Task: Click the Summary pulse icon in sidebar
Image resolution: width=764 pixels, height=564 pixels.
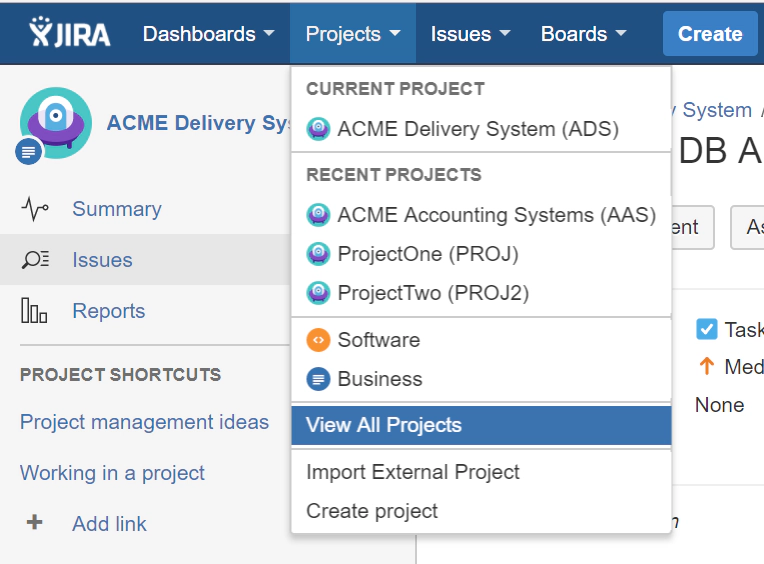Action: [35, 209]
